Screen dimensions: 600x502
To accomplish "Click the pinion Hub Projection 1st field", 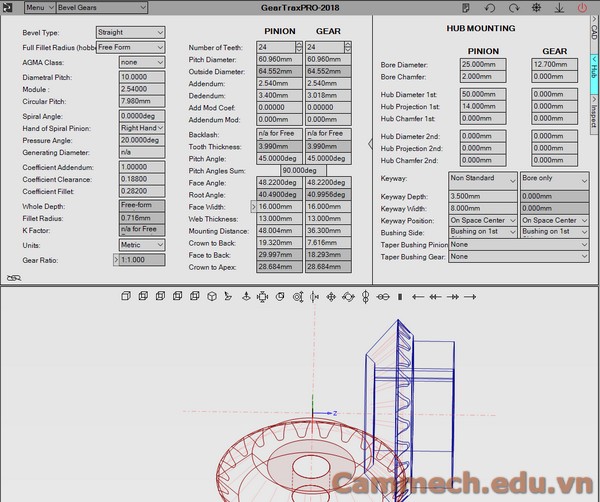I will 483,106.
